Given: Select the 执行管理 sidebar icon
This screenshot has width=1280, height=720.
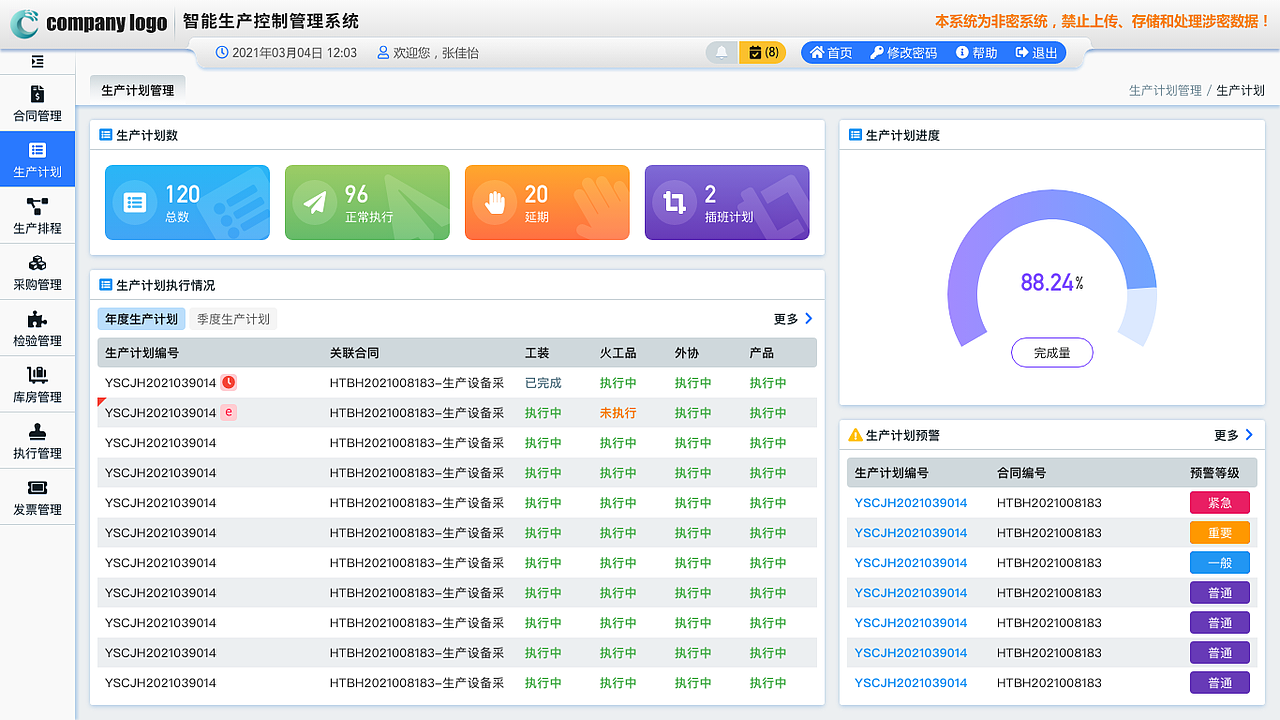Looking at the screenshot, I should tap(37, 440).
